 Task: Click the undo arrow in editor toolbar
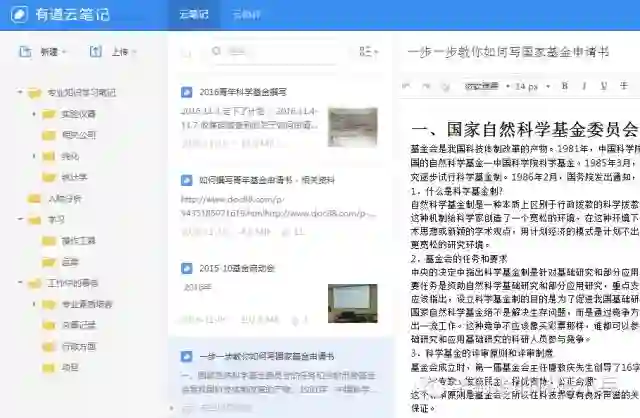click(x=406, y=86)
